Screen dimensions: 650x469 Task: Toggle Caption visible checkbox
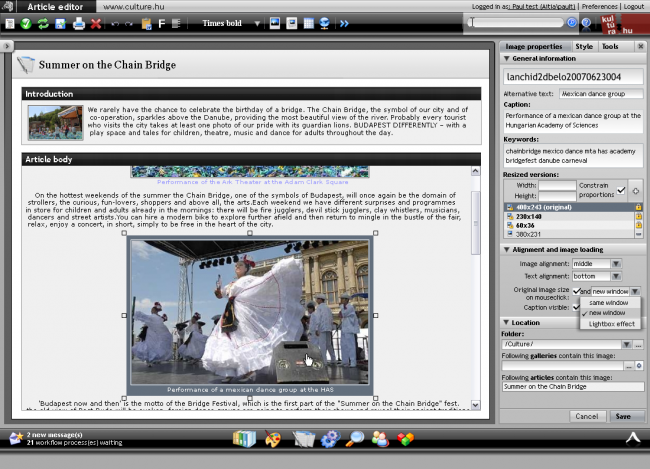click(576, 307)
